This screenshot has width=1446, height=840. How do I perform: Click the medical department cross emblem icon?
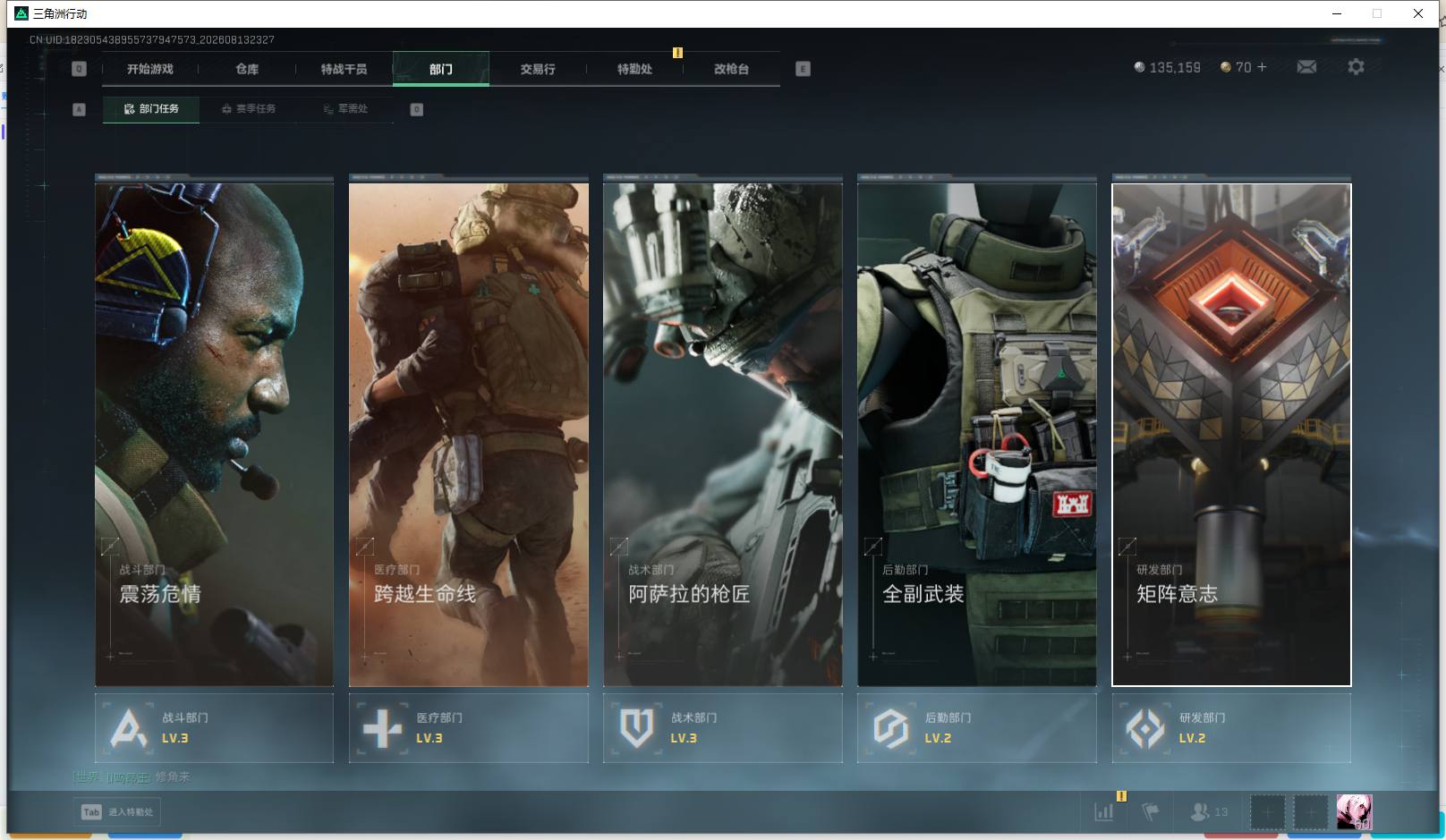point(382,728)
